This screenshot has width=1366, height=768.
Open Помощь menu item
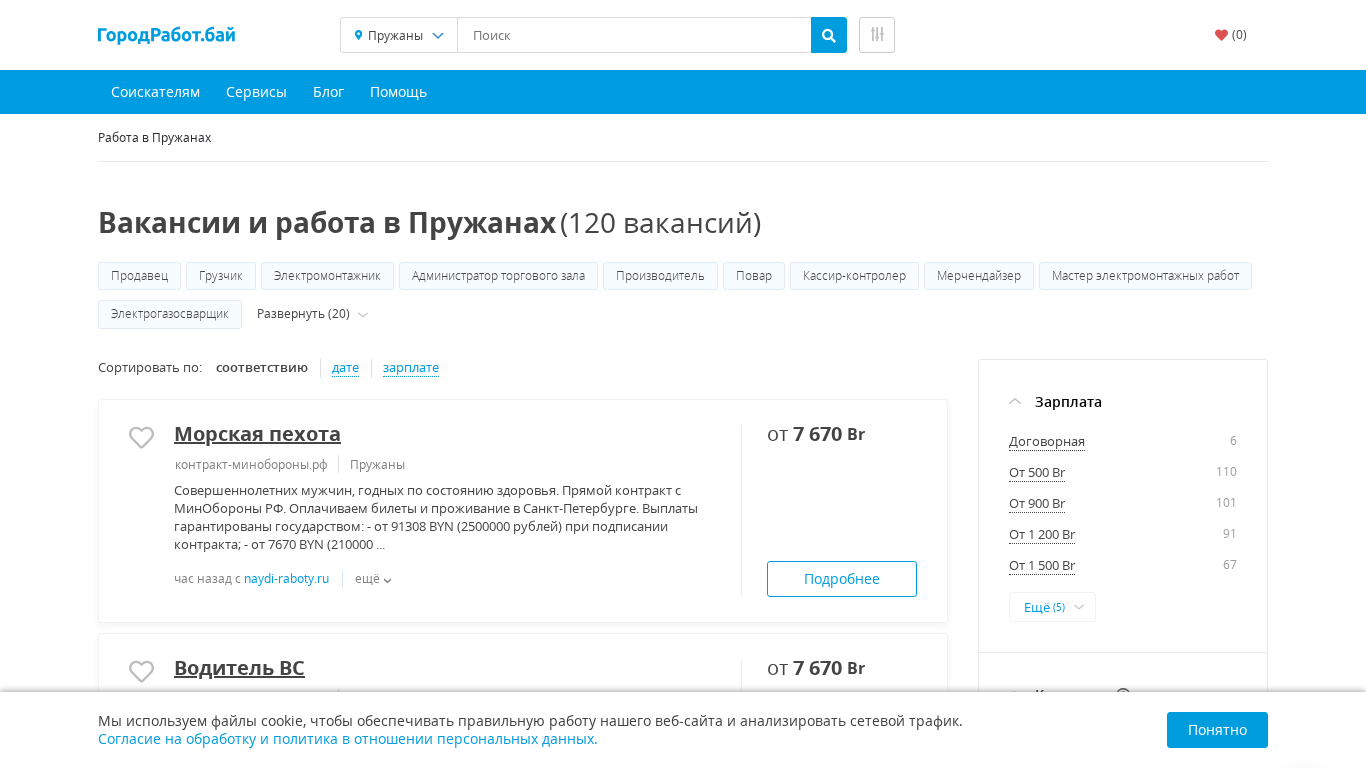click(x=398, y=92)
